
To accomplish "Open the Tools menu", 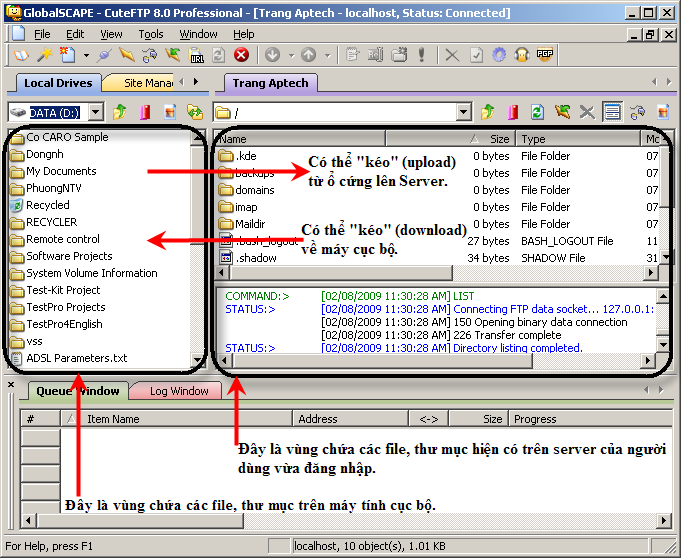I will 151,34.
